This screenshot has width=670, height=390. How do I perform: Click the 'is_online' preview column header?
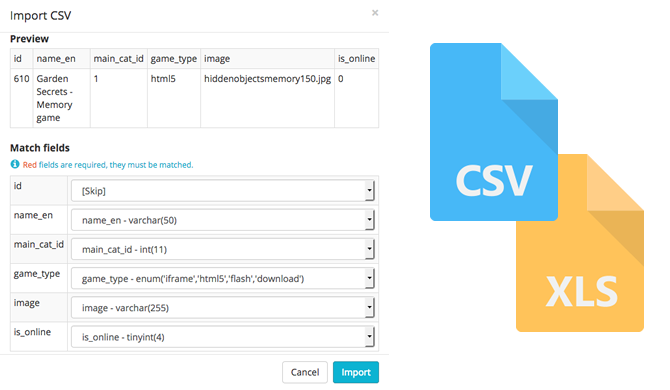356,59
